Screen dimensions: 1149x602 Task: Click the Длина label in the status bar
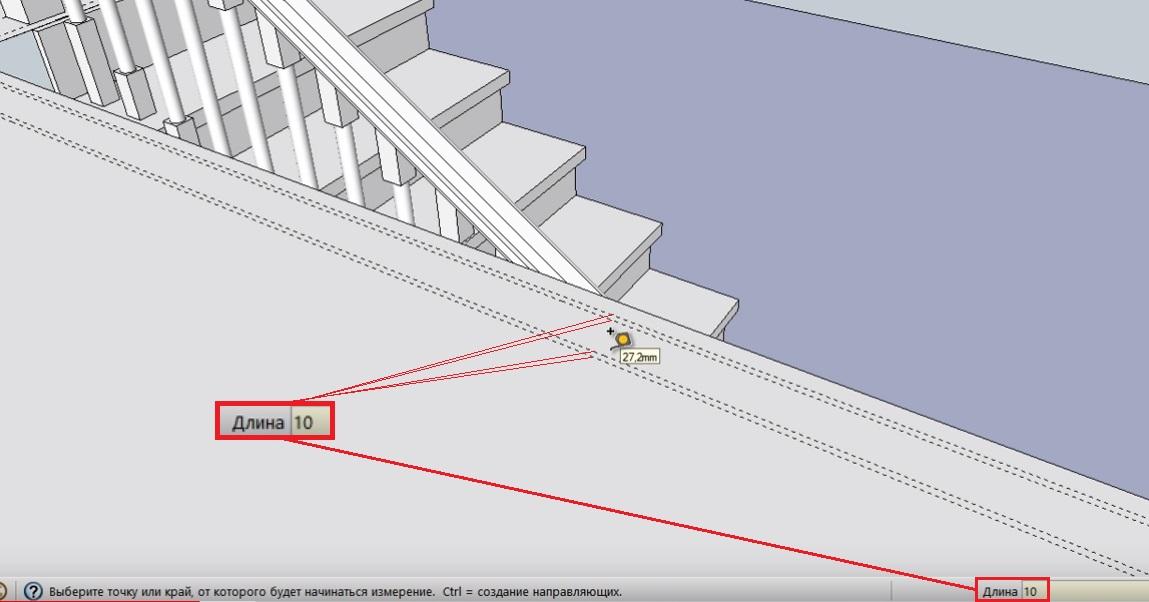coord(1000,591)
